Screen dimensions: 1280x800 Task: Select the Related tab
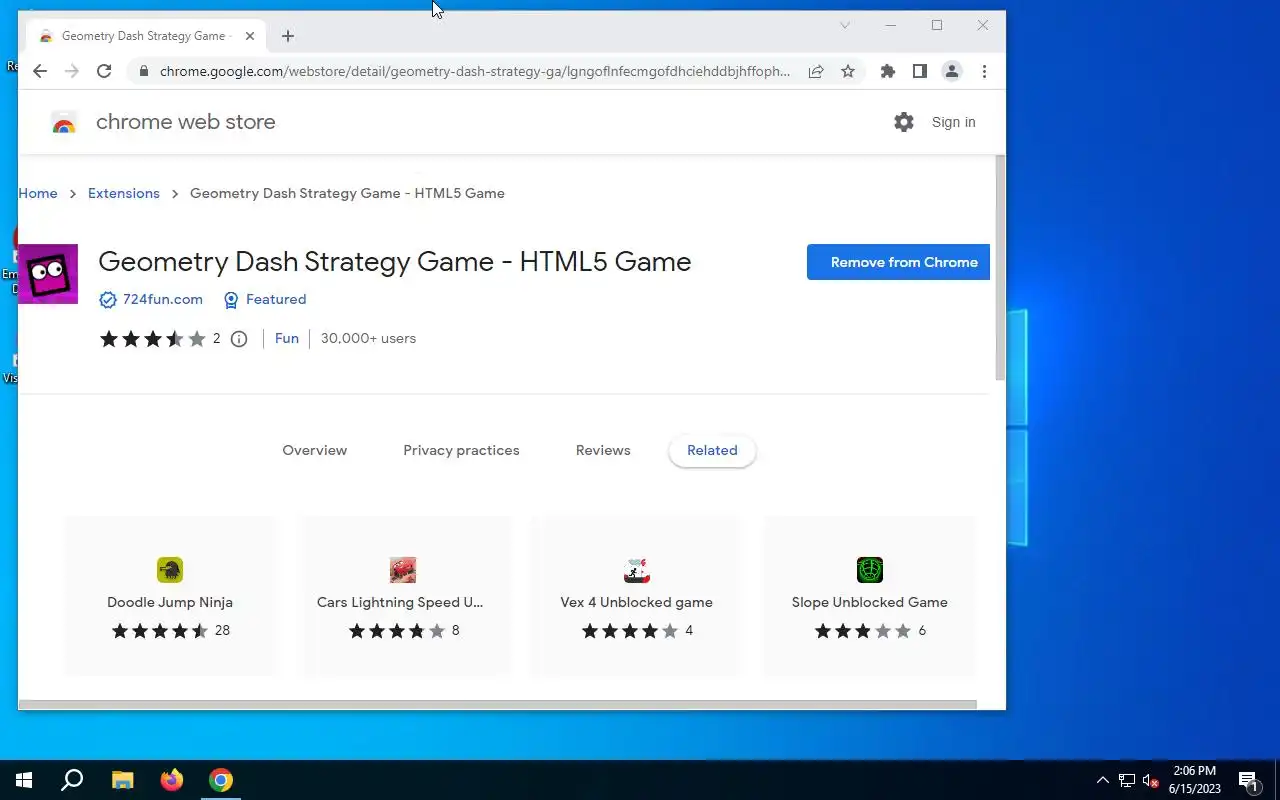[x=712, y=451]
